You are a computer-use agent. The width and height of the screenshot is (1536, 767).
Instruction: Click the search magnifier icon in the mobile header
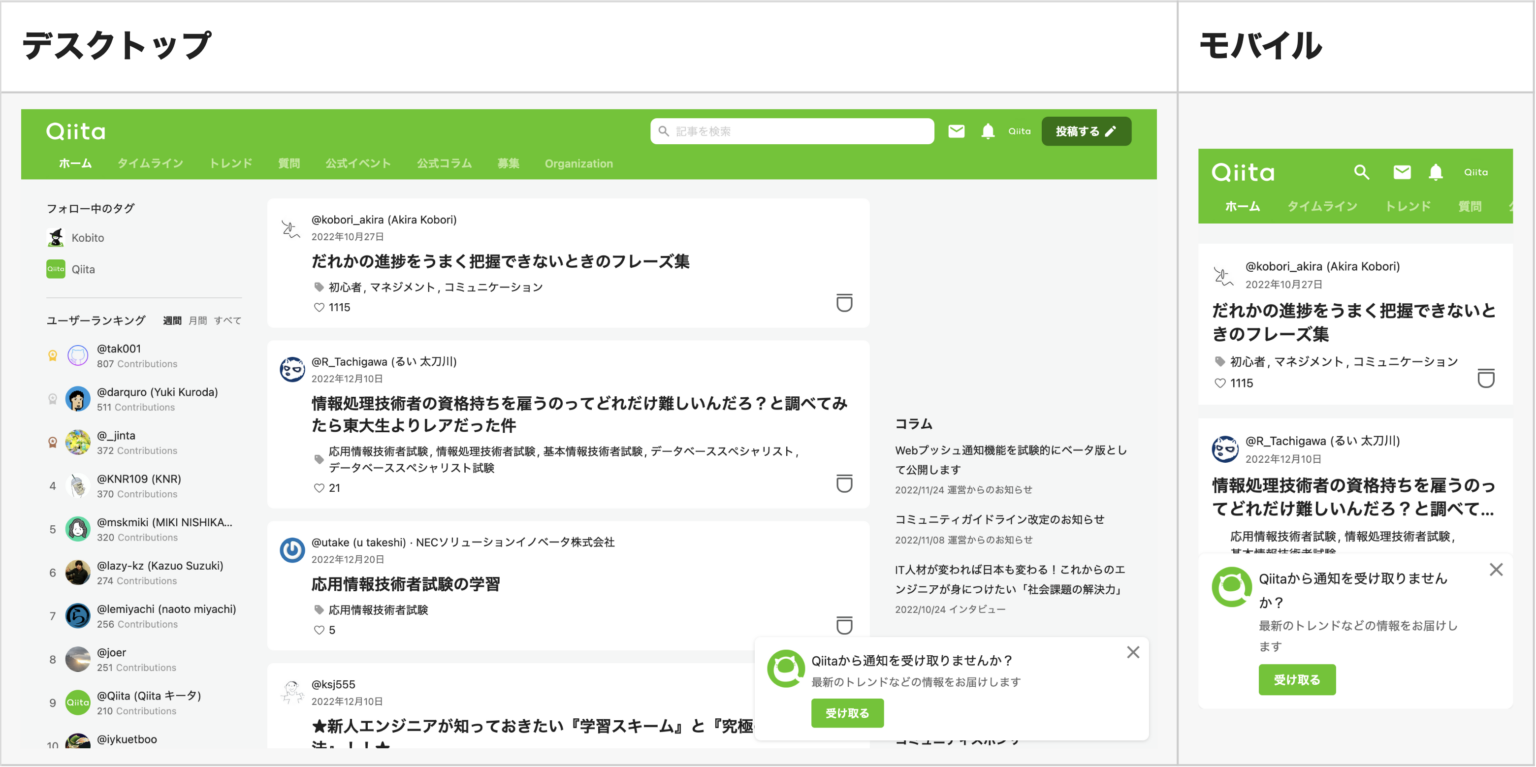coord(1362,172)
